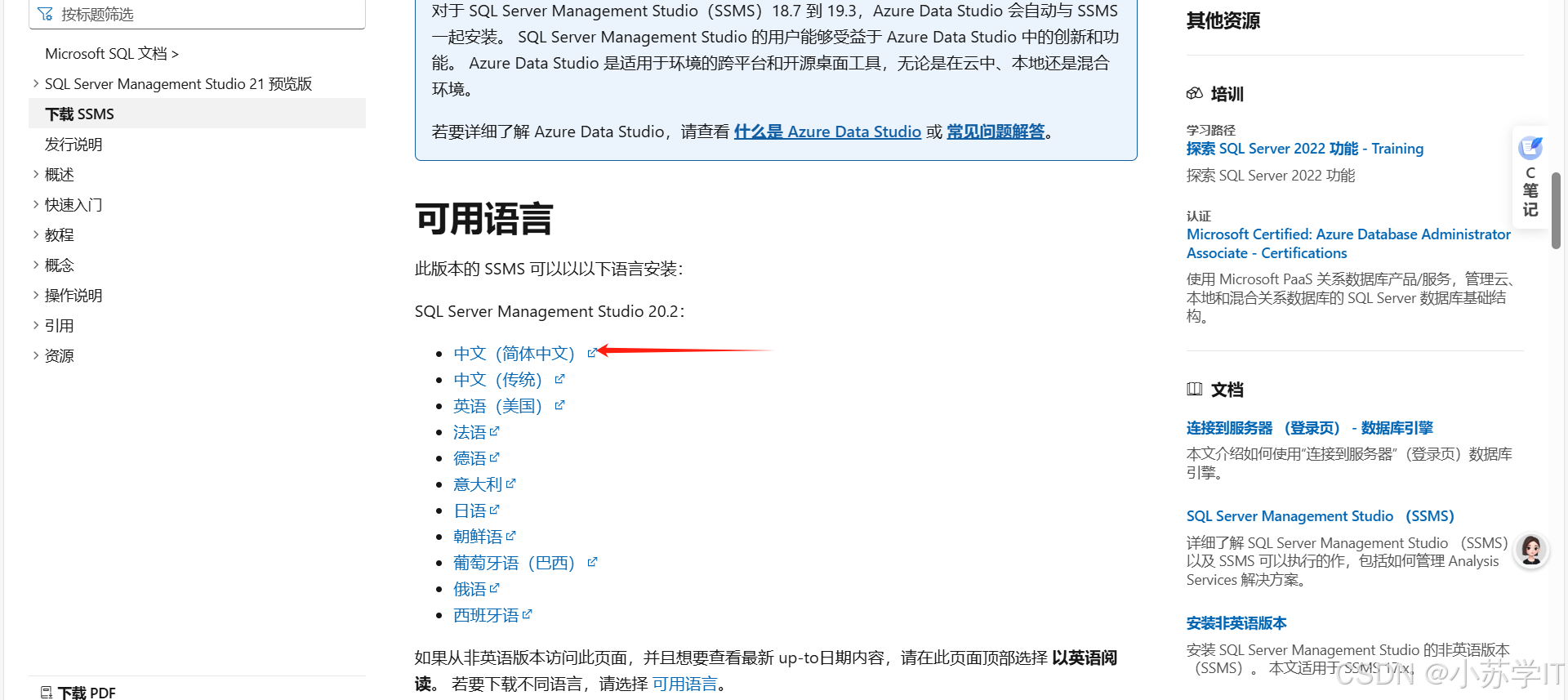
Task: Open the 什么是 Azure Data Studio link
Action: click(827, 132)
